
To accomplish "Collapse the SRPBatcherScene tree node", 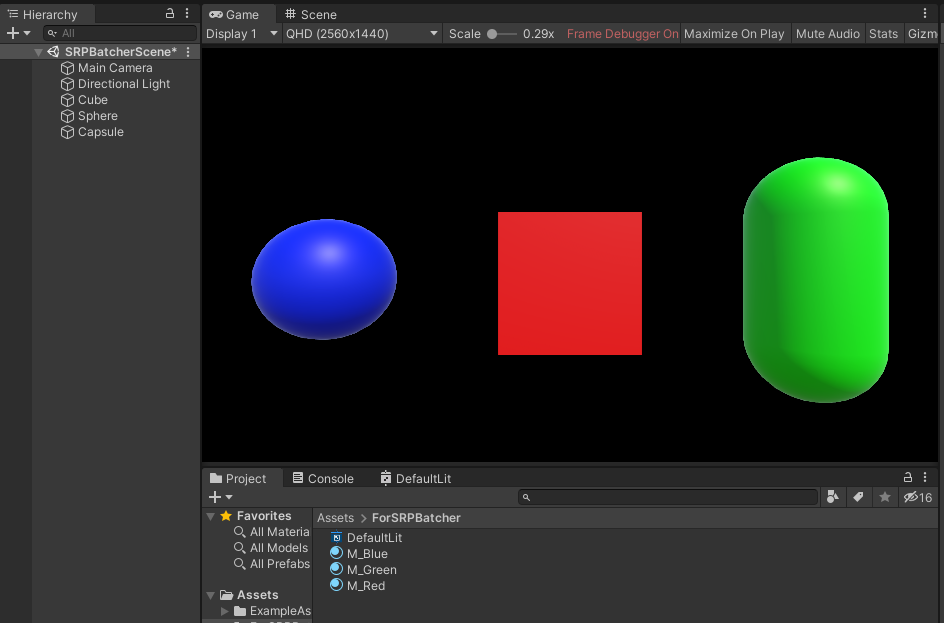I will click(39, 52).
